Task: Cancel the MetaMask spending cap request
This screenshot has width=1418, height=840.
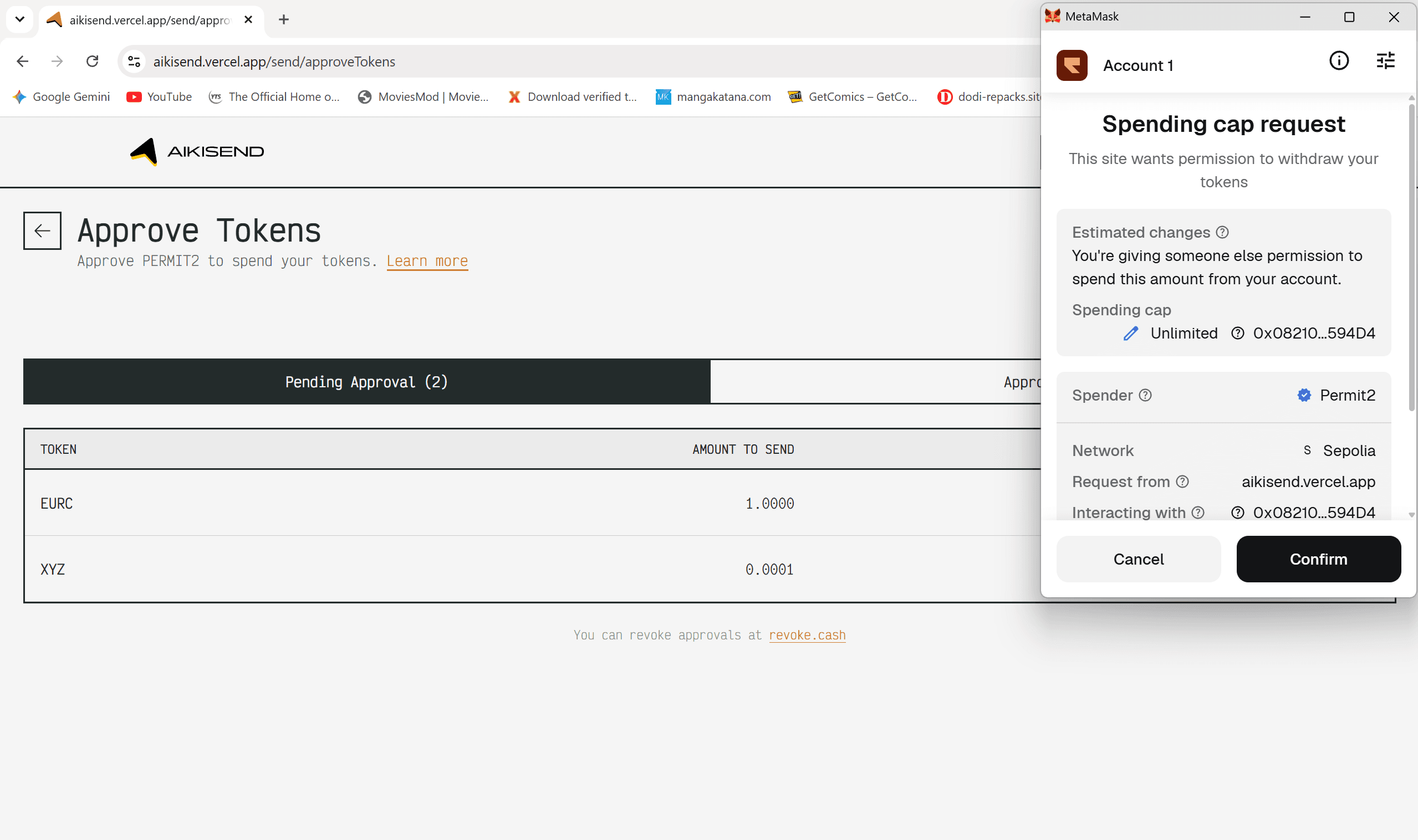Action: click(x=1139, y=559)
